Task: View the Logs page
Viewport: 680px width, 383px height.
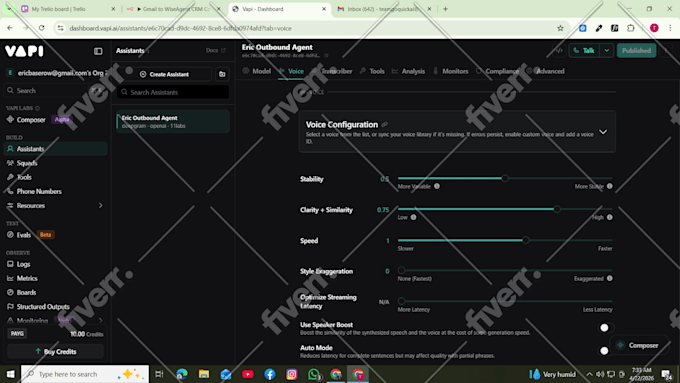Action: click(23, 264)
